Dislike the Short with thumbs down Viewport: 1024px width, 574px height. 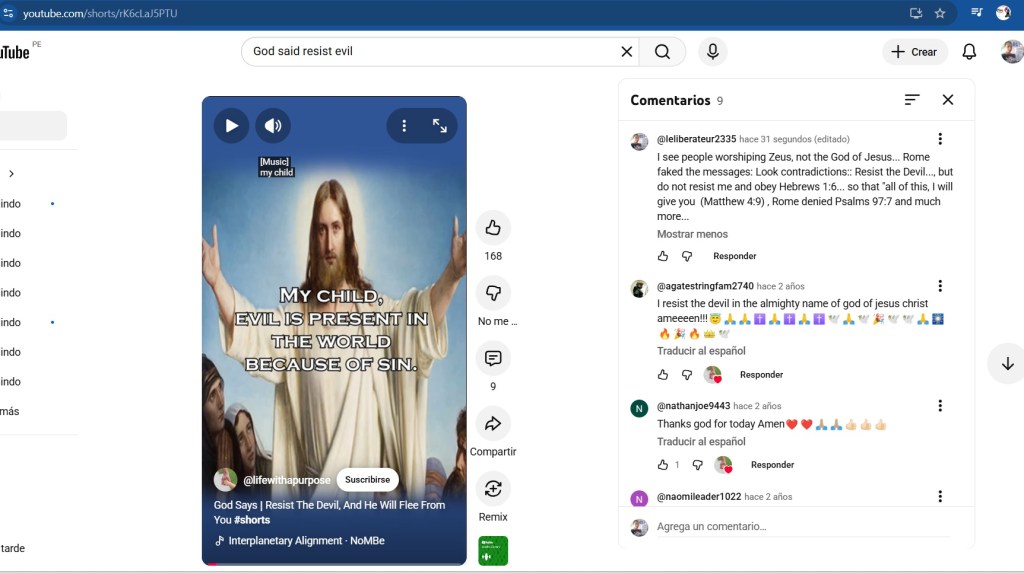[493, 293]
